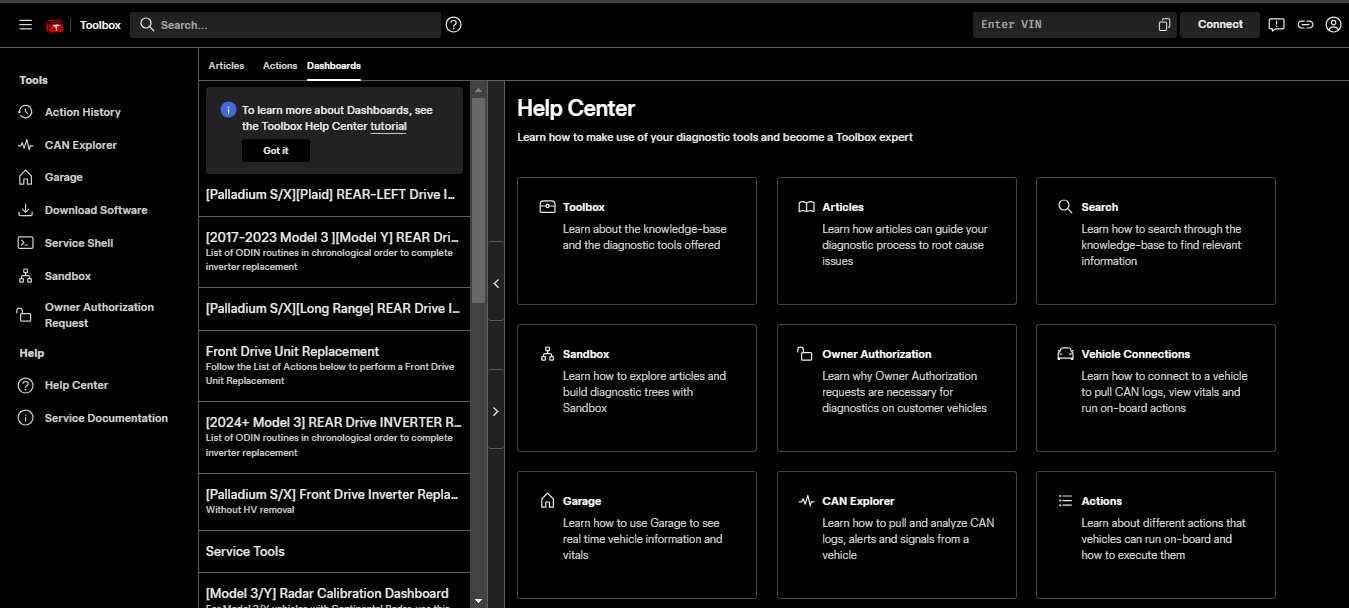
Task: Click the dashboards list scrollbar thumb
Action: click(x=478, y=198)
